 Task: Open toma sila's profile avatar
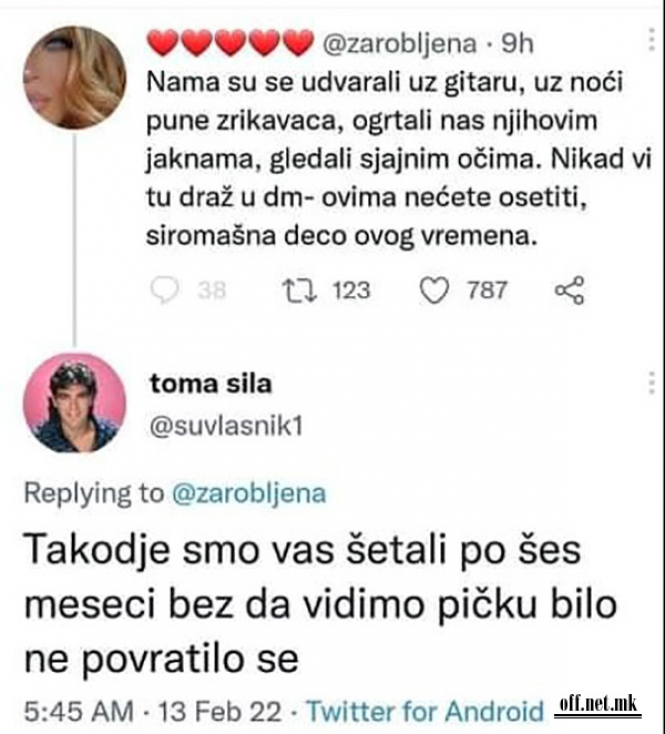pyautogui.click(x=73, y=403)
